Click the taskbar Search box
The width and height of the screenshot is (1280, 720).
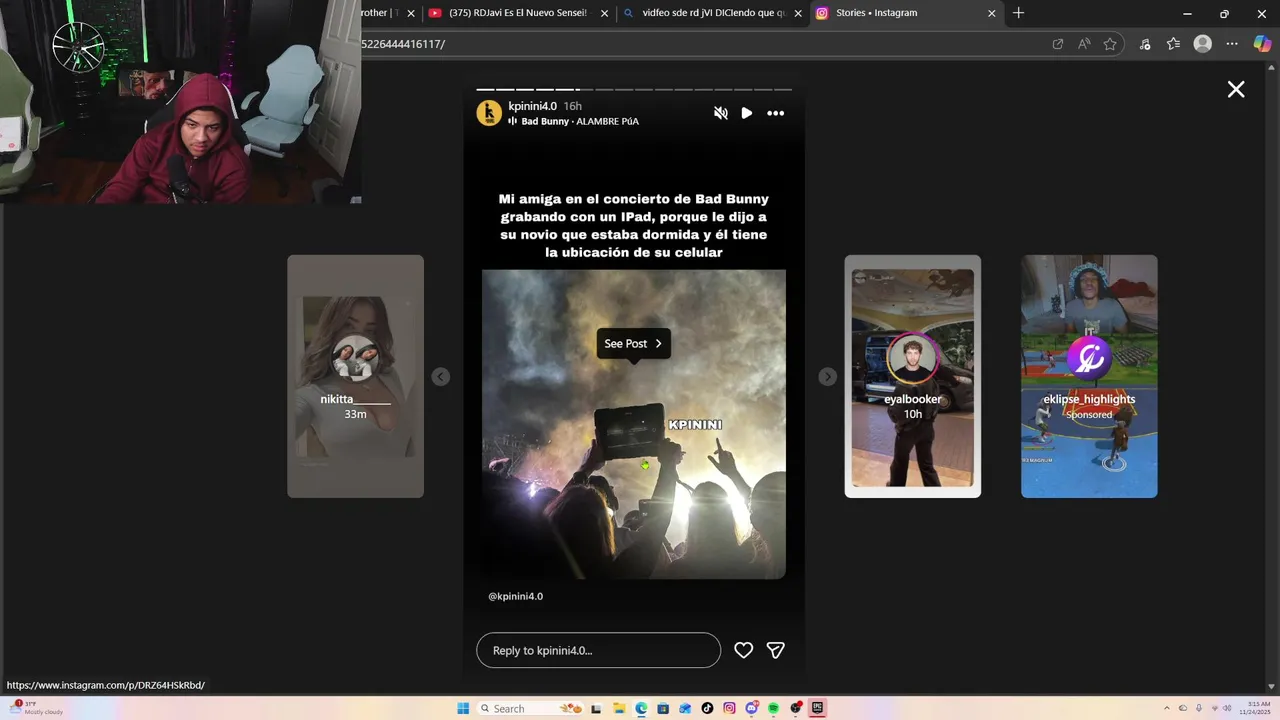pos(530,708)
